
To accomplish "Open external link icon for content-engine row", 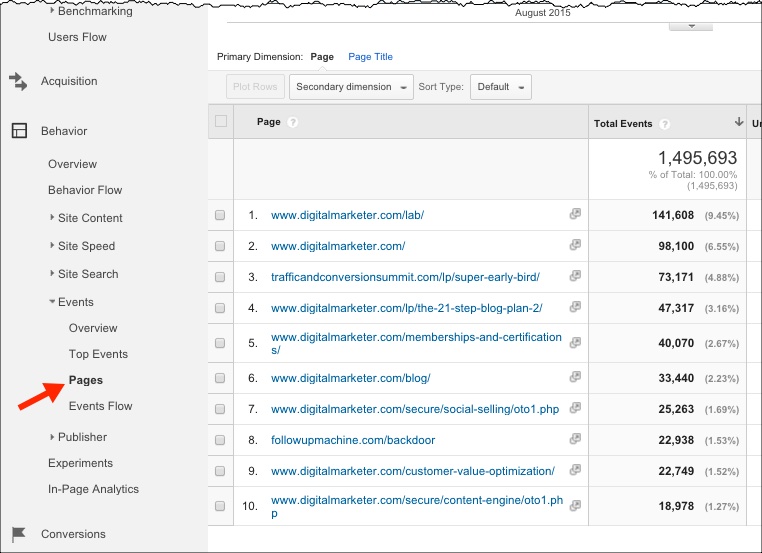I will coord(575,505).
